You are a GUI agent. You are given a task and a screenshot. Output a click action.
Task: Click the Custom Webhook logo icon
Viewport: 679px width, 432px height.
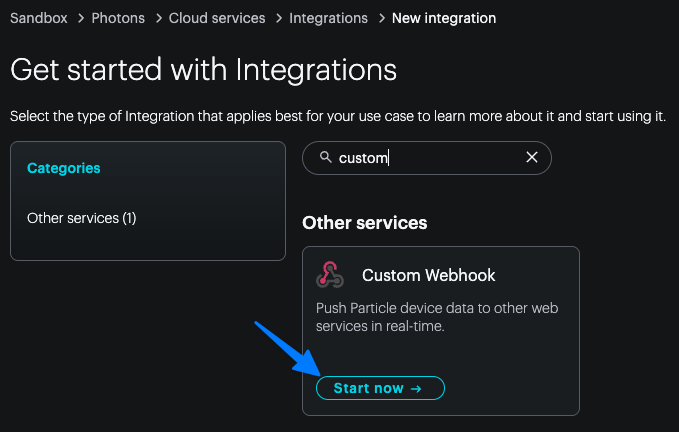click(x=330, y=274)
